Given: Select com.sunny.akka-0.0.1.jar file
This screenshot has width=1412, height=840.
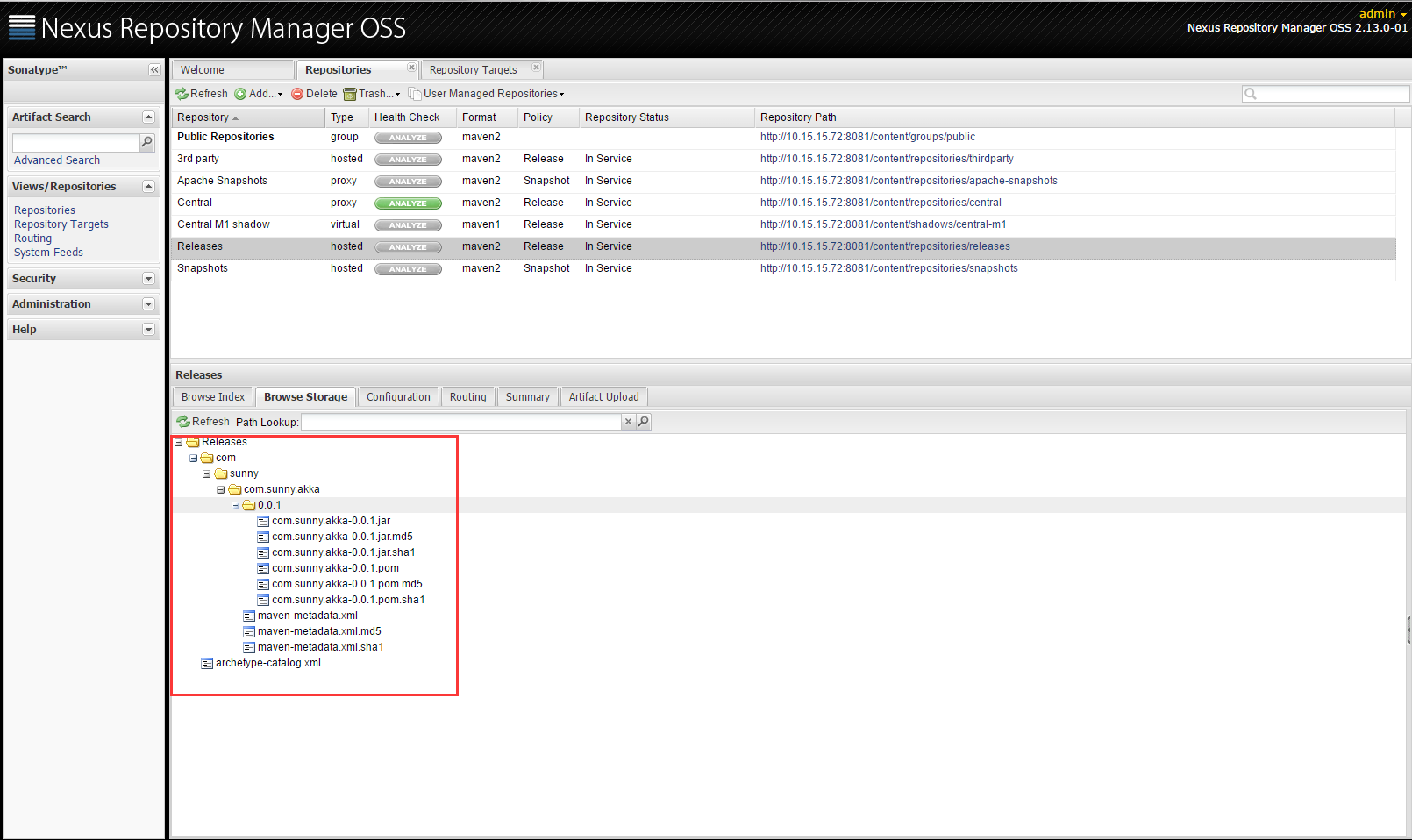Looking at the screenshot, I should point(331,521).
